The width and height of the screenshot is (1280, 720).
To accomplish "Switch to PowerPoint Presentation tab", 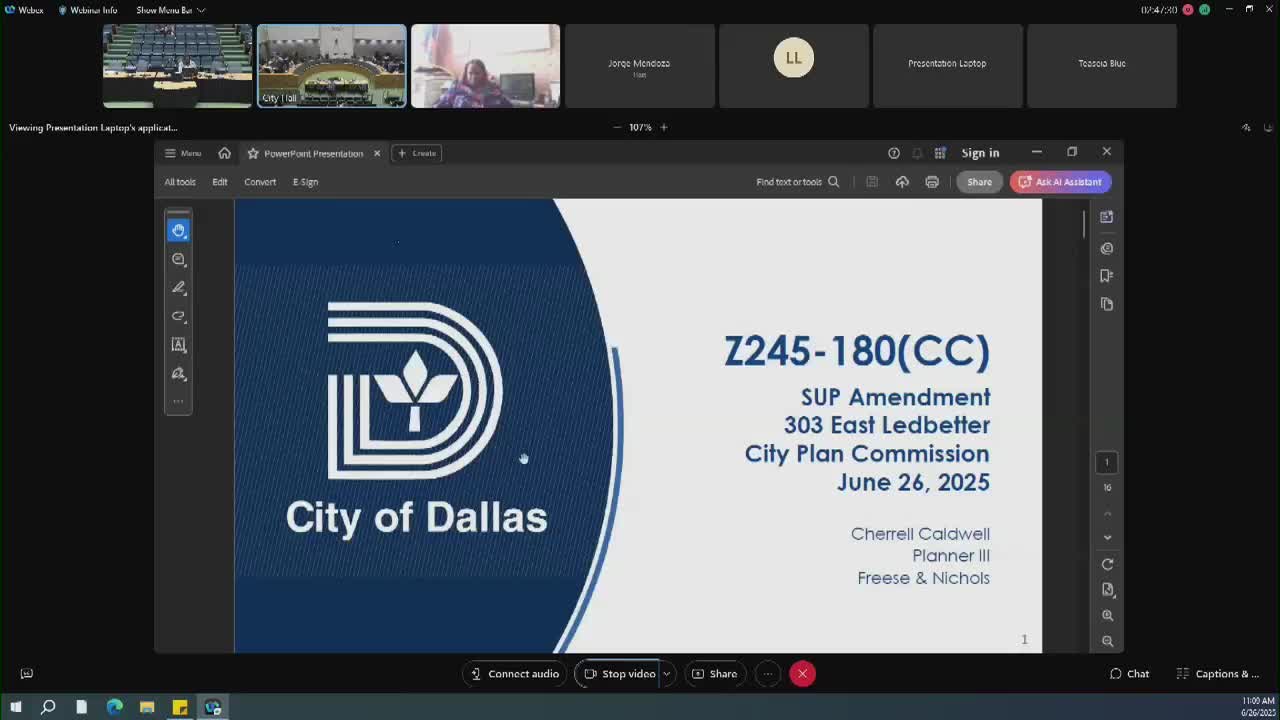I will click(x=313, y=153).
